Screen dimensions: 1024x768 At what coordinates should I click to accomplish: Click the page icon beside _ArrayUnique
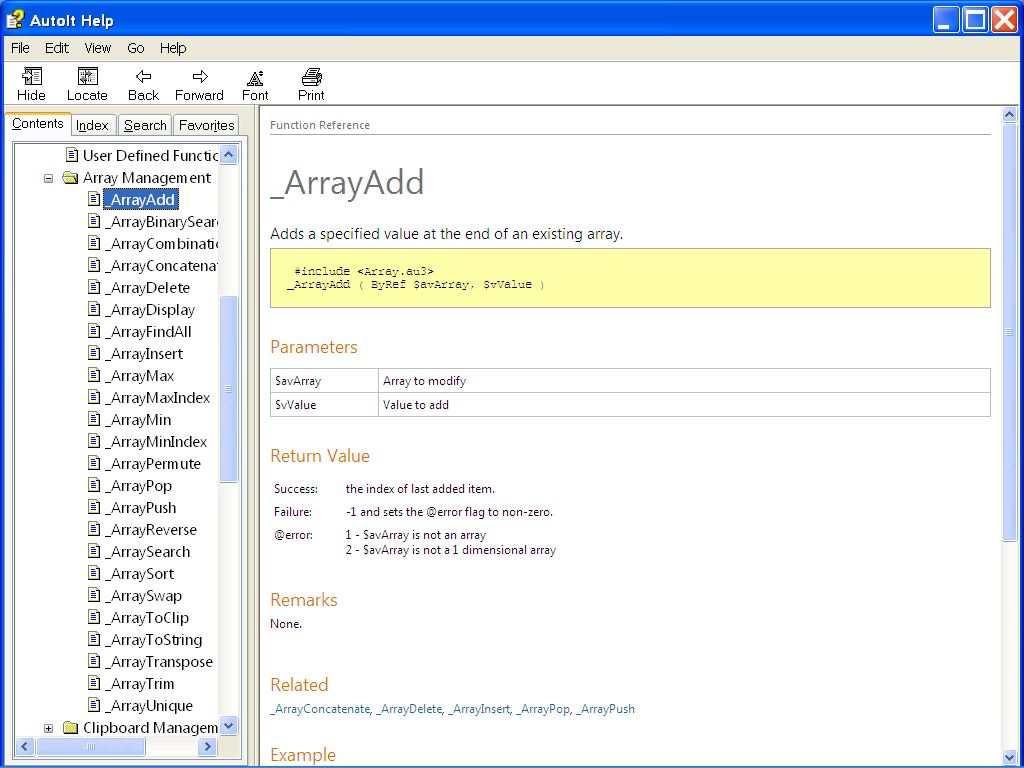(95, 705)
